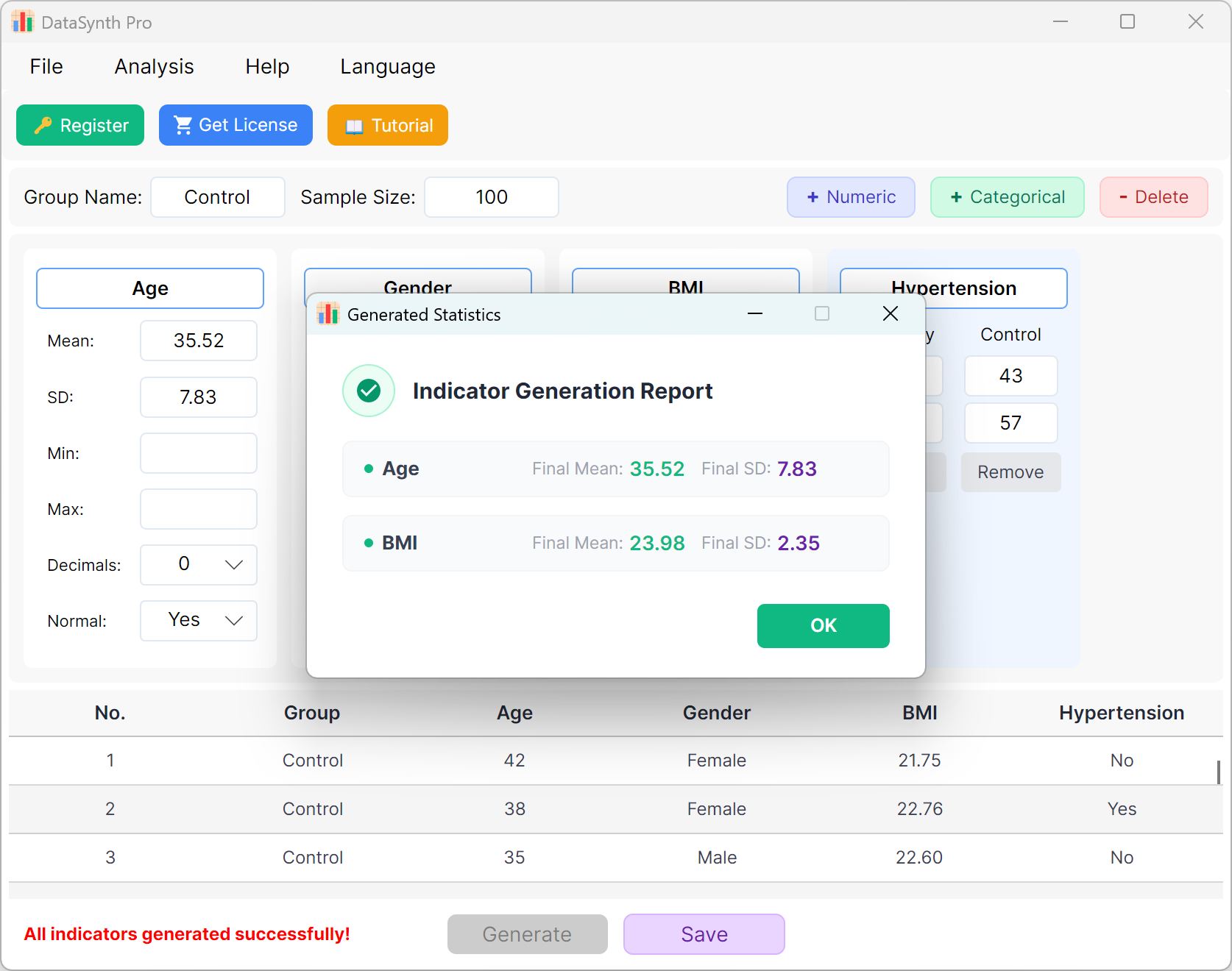The image size is (1232, 971).
Task: Click the Age variable name field
Action: click(x=150, y=288)
